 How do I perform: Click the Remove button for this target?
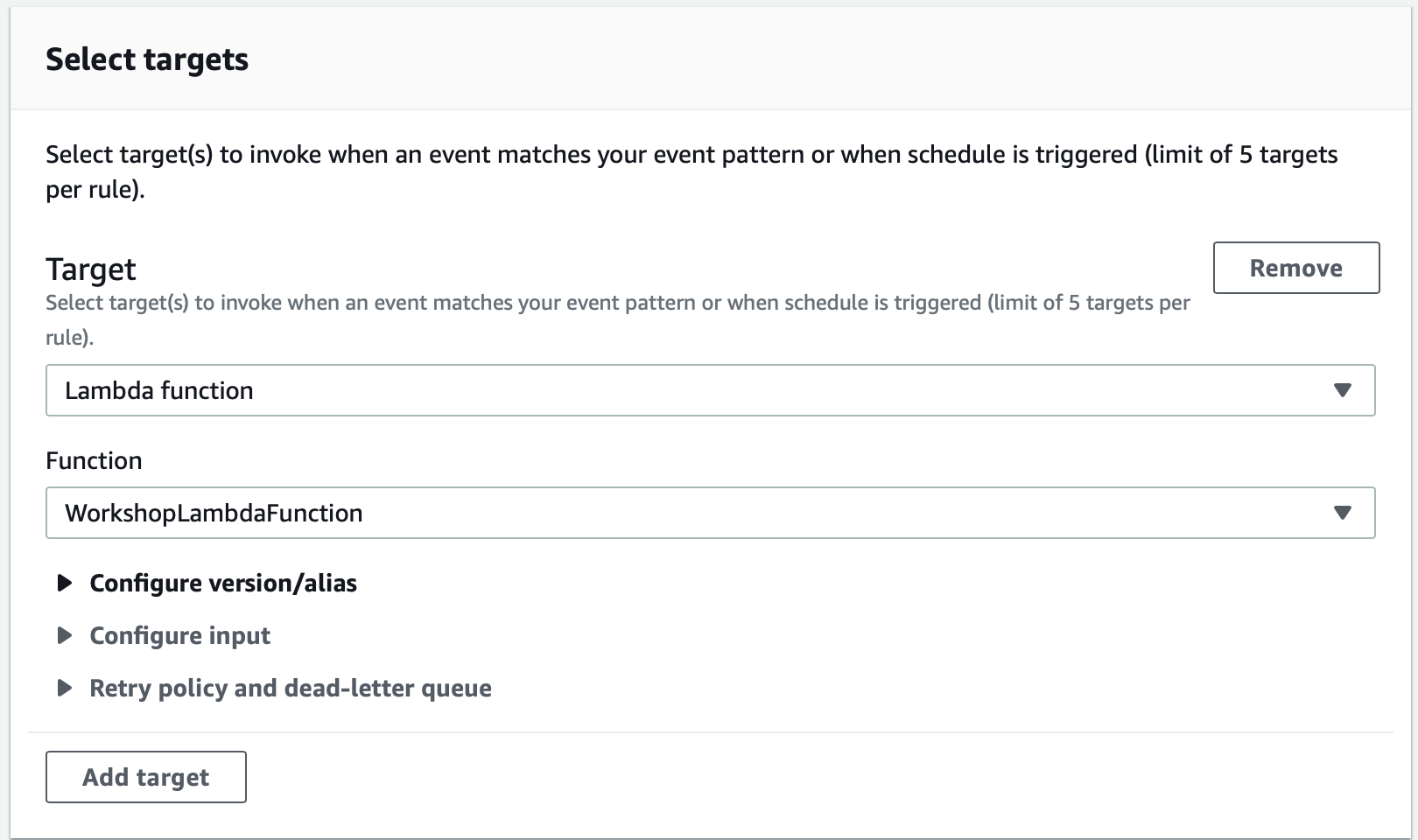1295,268
